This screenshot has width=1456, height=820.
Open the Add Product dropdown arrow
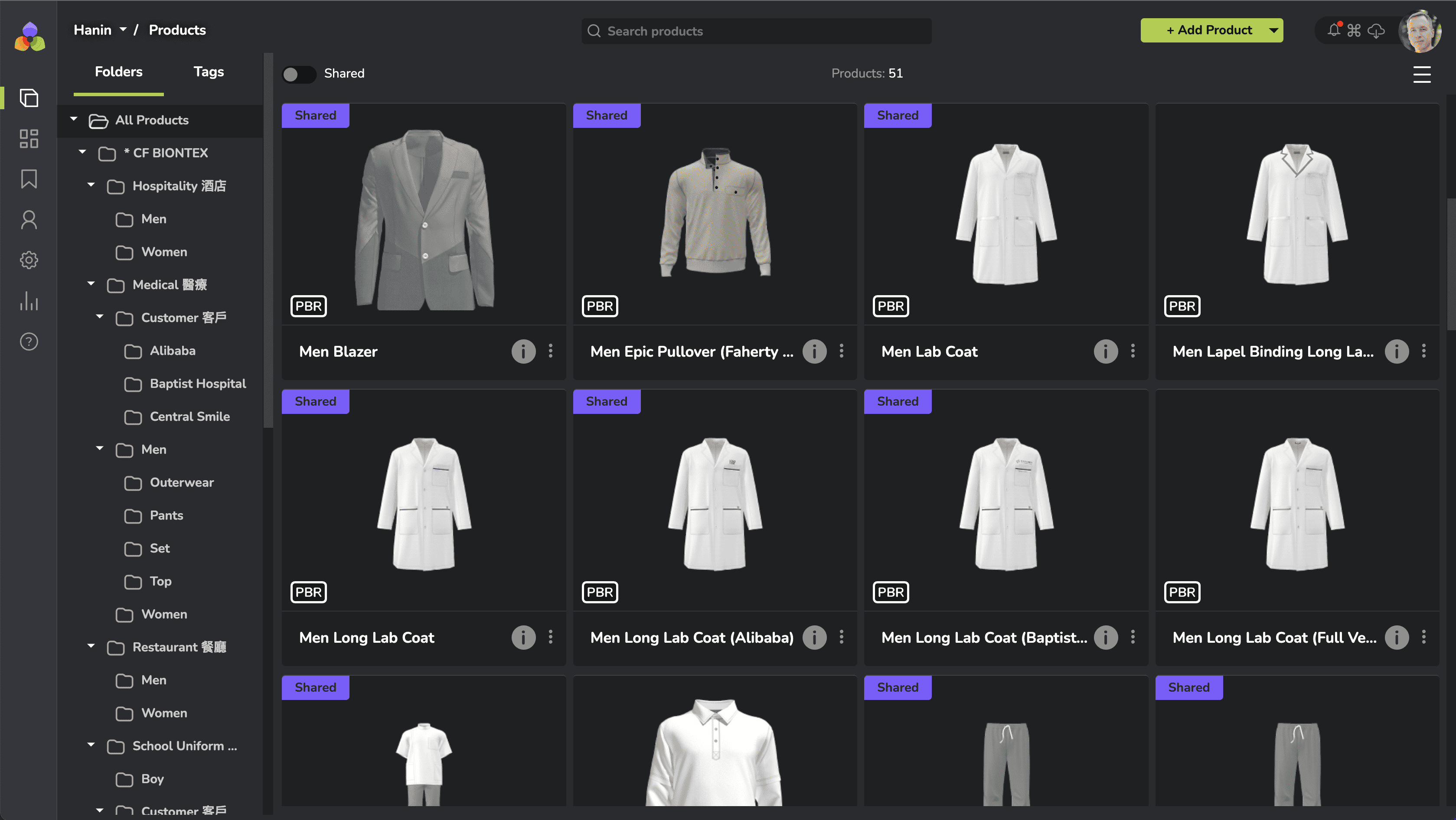(1273, 30)
